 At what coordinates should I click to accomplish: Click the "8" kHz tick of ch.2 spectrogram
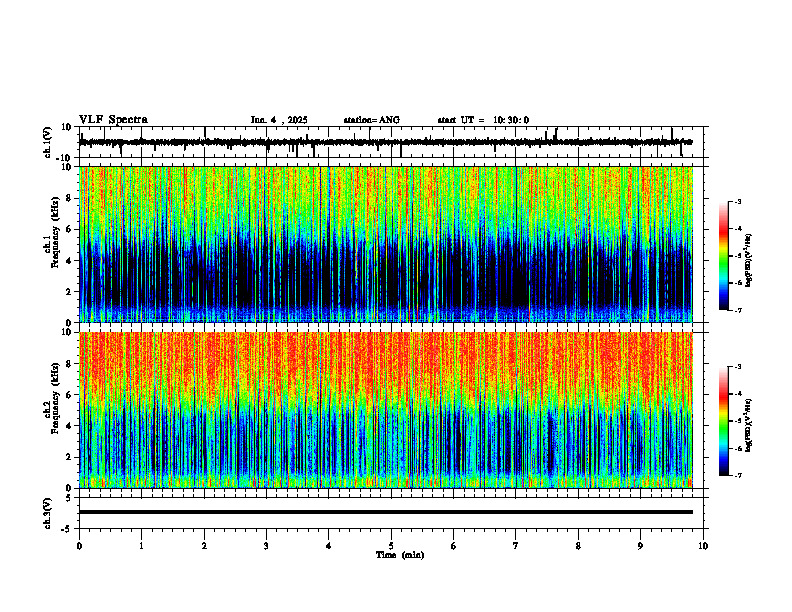pos(70,364)
